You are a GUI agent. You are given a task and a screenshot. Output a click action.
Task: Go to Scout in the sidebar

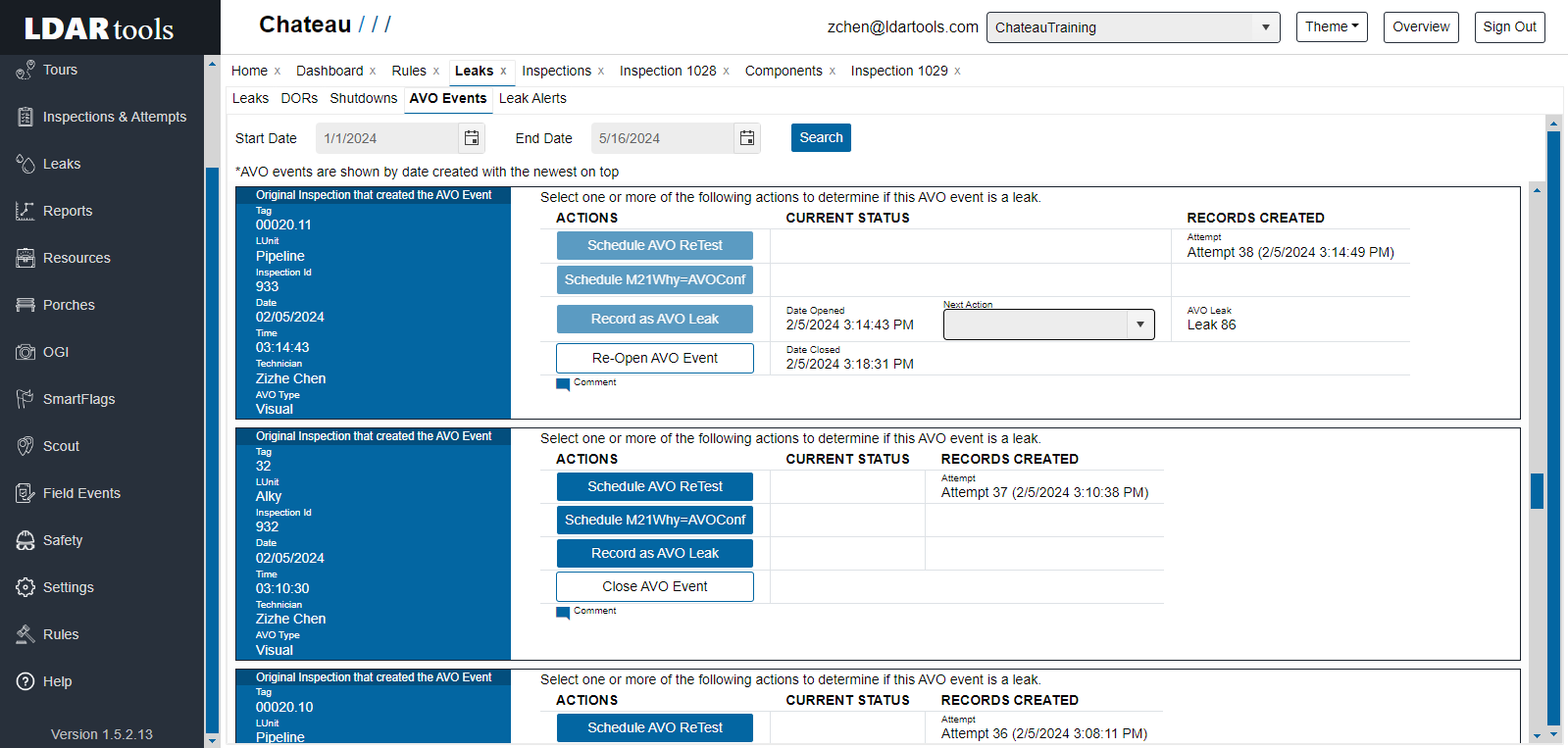tap(61, 446)
